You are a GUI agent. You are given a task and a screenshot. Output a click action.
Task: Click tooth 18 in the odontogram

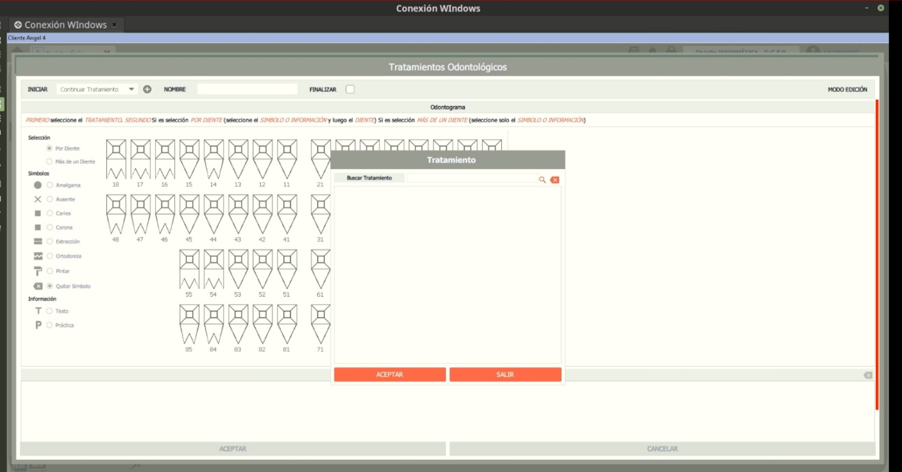116,159
